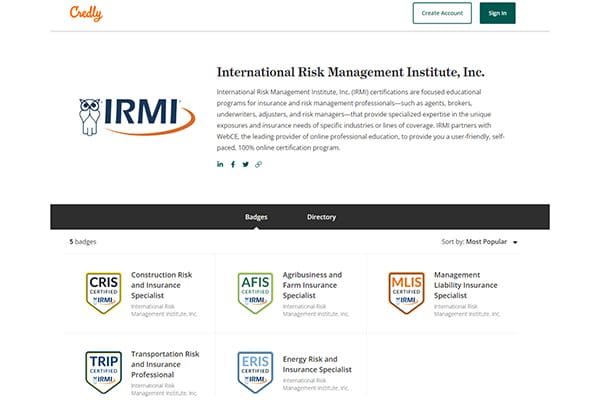Click the '5 badges' count text
The height and width of the screenshot is (400, 600).
click(x=83, y=242)
